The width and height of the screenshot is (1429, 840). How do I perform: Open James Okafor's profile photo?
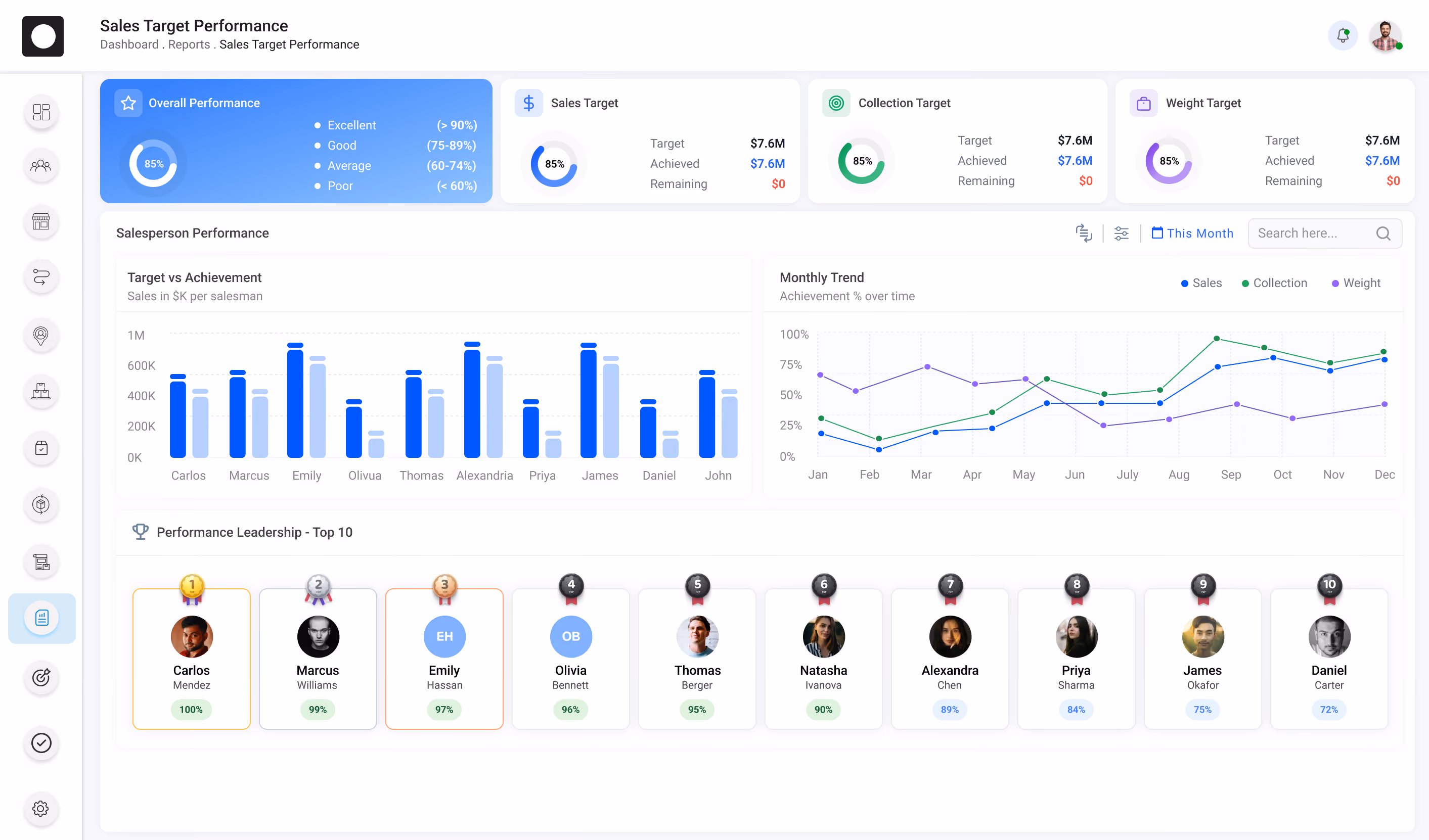(x=1203, y=636)
